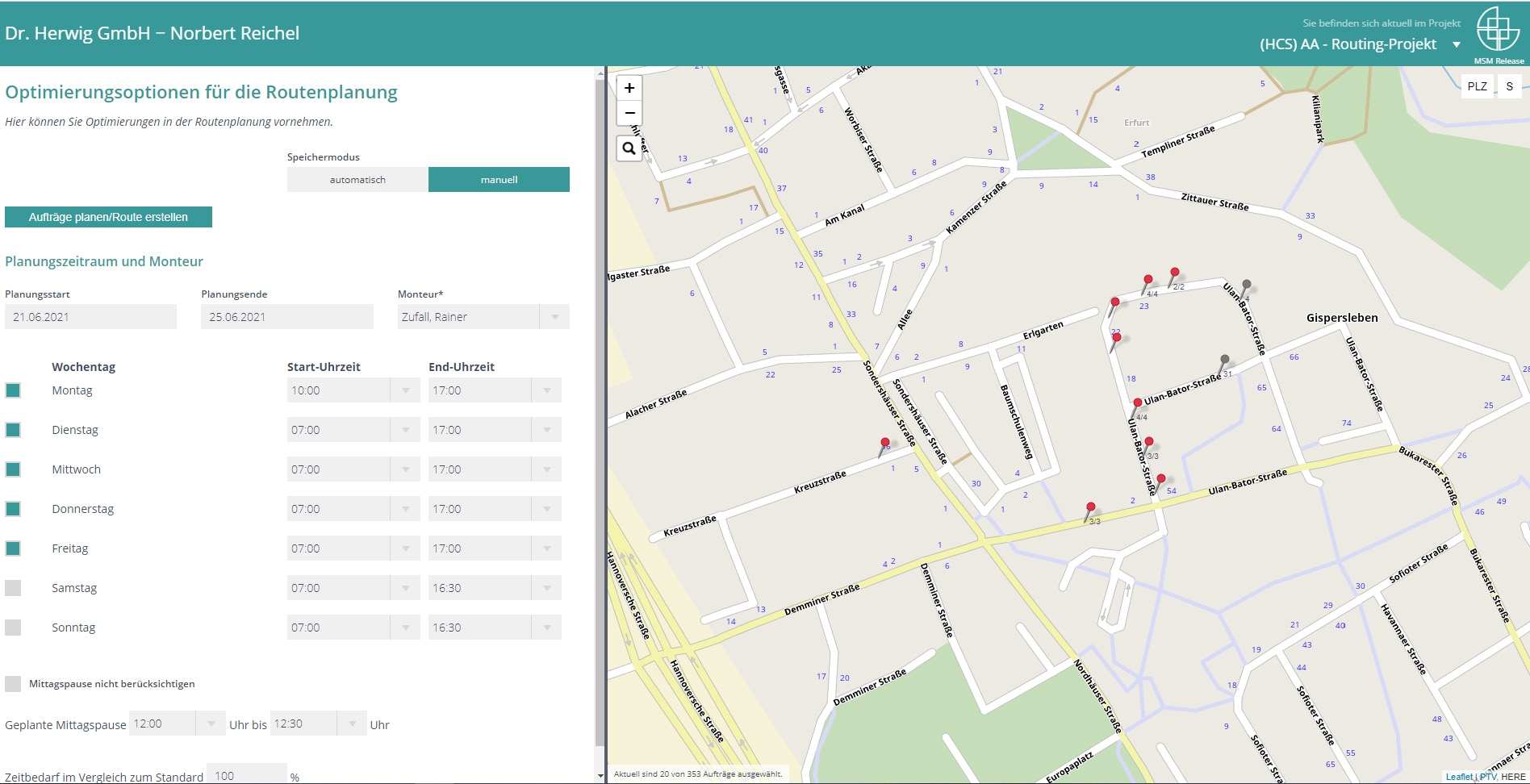
Task: Expand Montag Start-Uhrzeit dropdown
Action: pyautogui.click(x=405, y=390)
